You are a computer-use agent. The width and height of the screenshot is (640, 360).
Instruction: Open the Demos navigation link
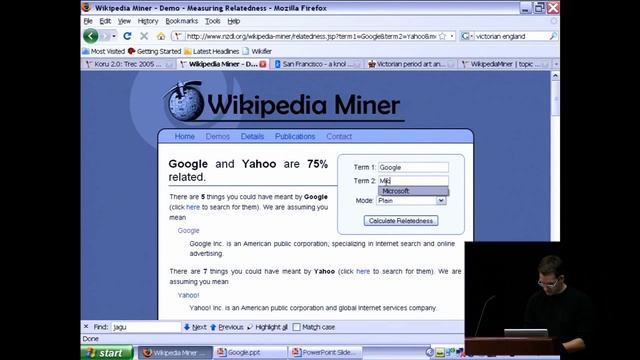coord(218,136)
